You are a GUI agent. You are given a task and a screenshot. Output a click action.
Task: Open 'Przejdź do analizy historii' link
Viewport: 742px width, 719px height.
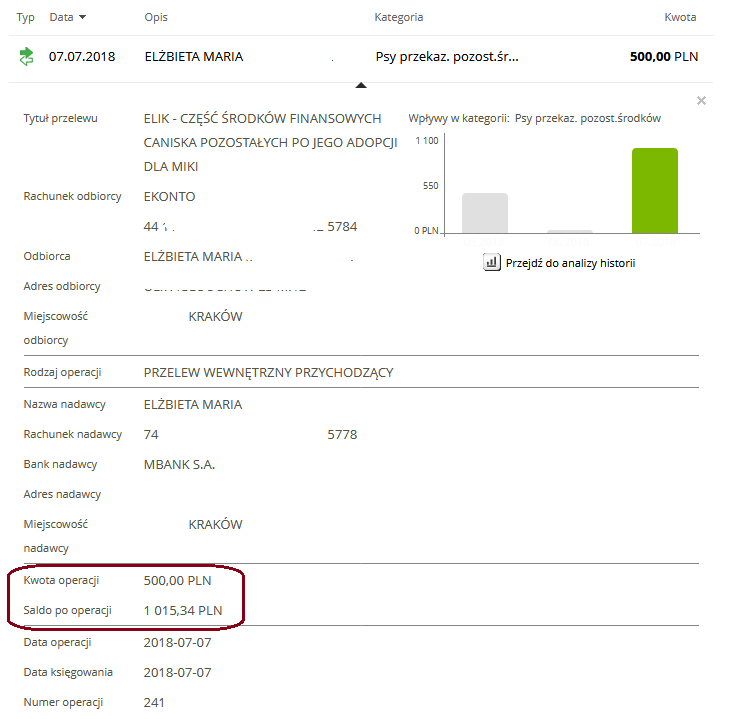click(569, 263)
